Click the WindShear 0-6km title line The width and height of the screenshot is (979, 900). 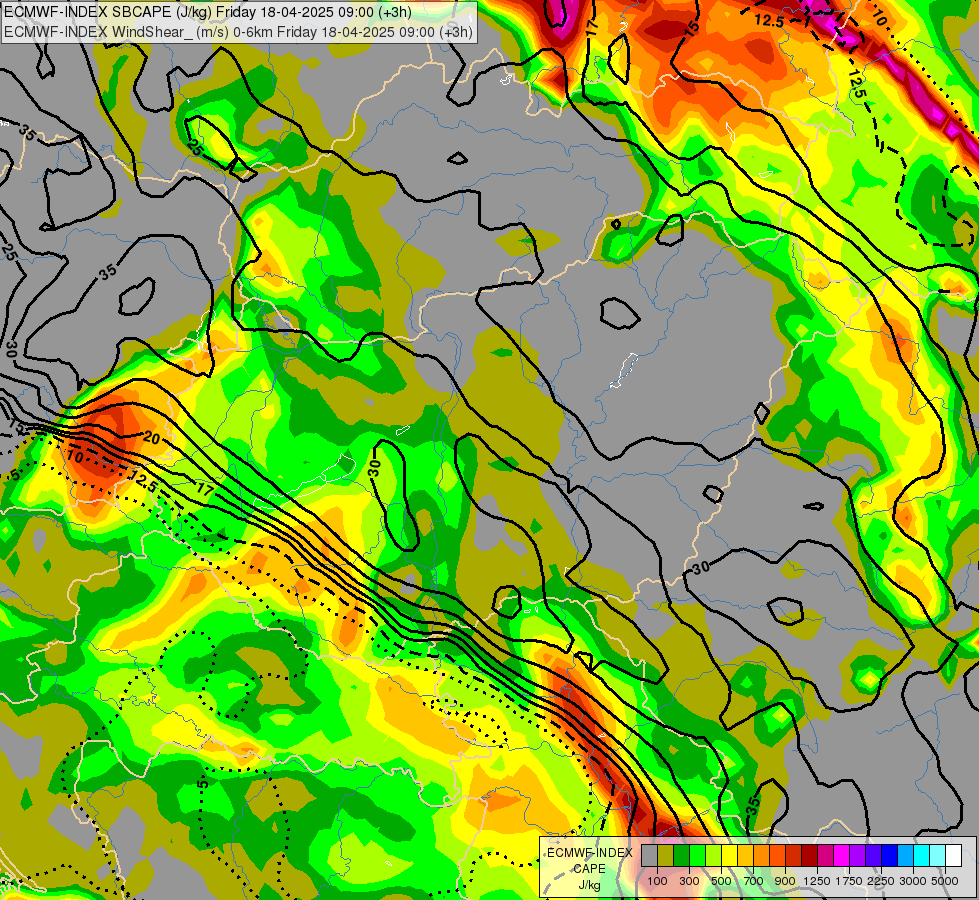(238, 32)
